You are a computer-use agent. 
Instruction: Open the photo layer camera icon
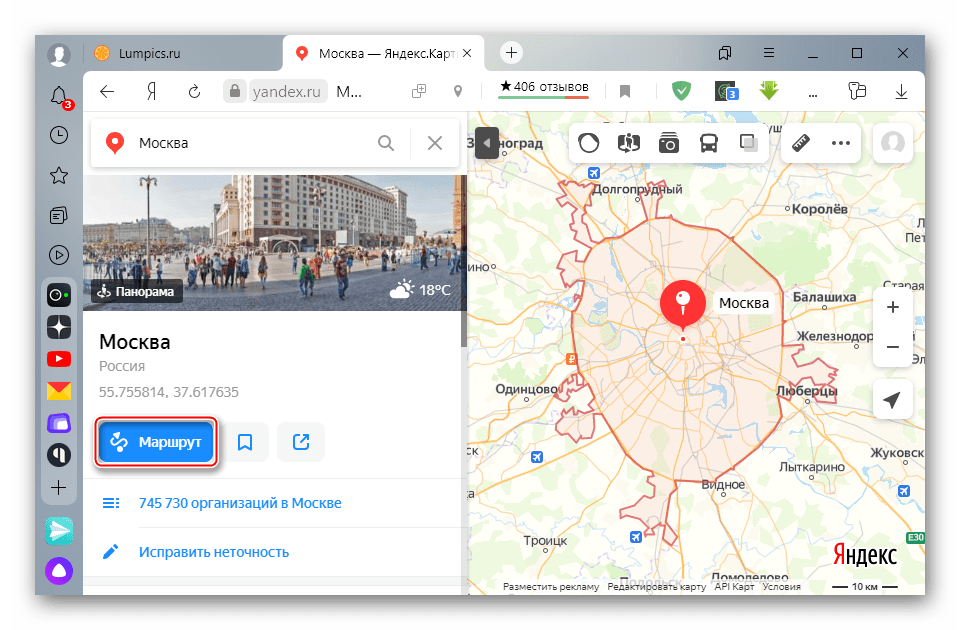[x=669, y=143]
